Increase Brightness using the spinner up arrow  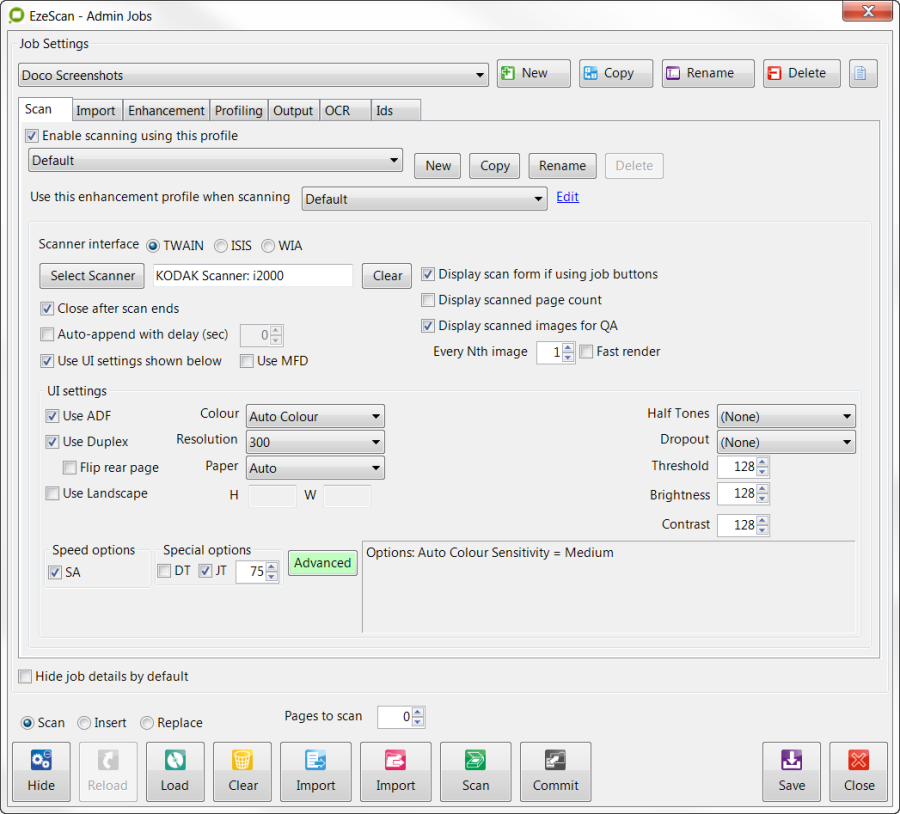[762, 490]
